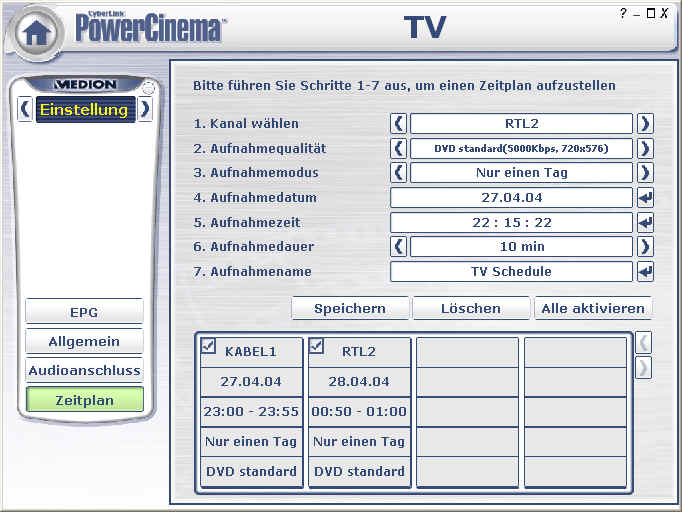682x512 pixels.
Task: Show previous page of schedule list
Action: coord(643,343)
